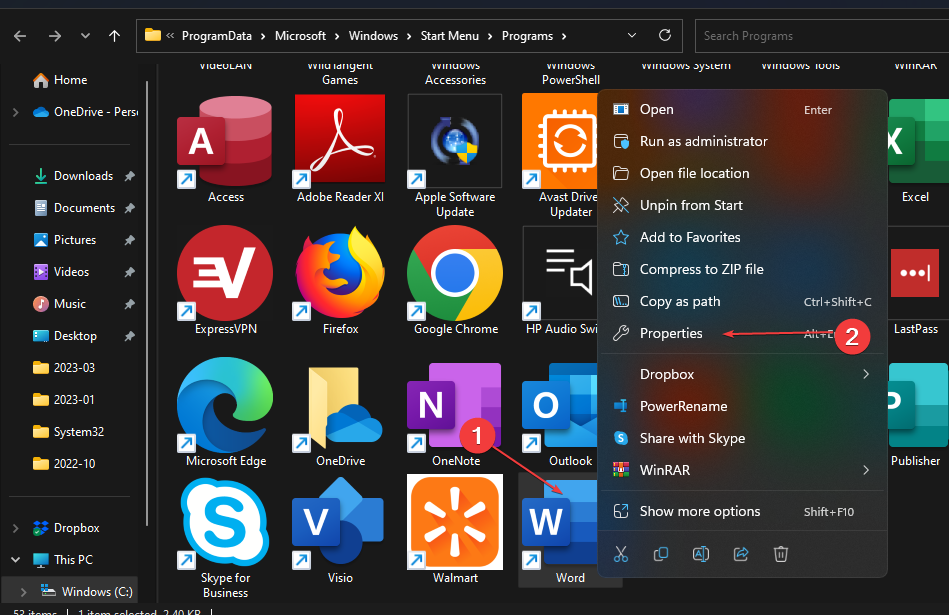Click the HP Audio Switch icon
Viewport: 949px width, 615px height.
pos(560,272)
